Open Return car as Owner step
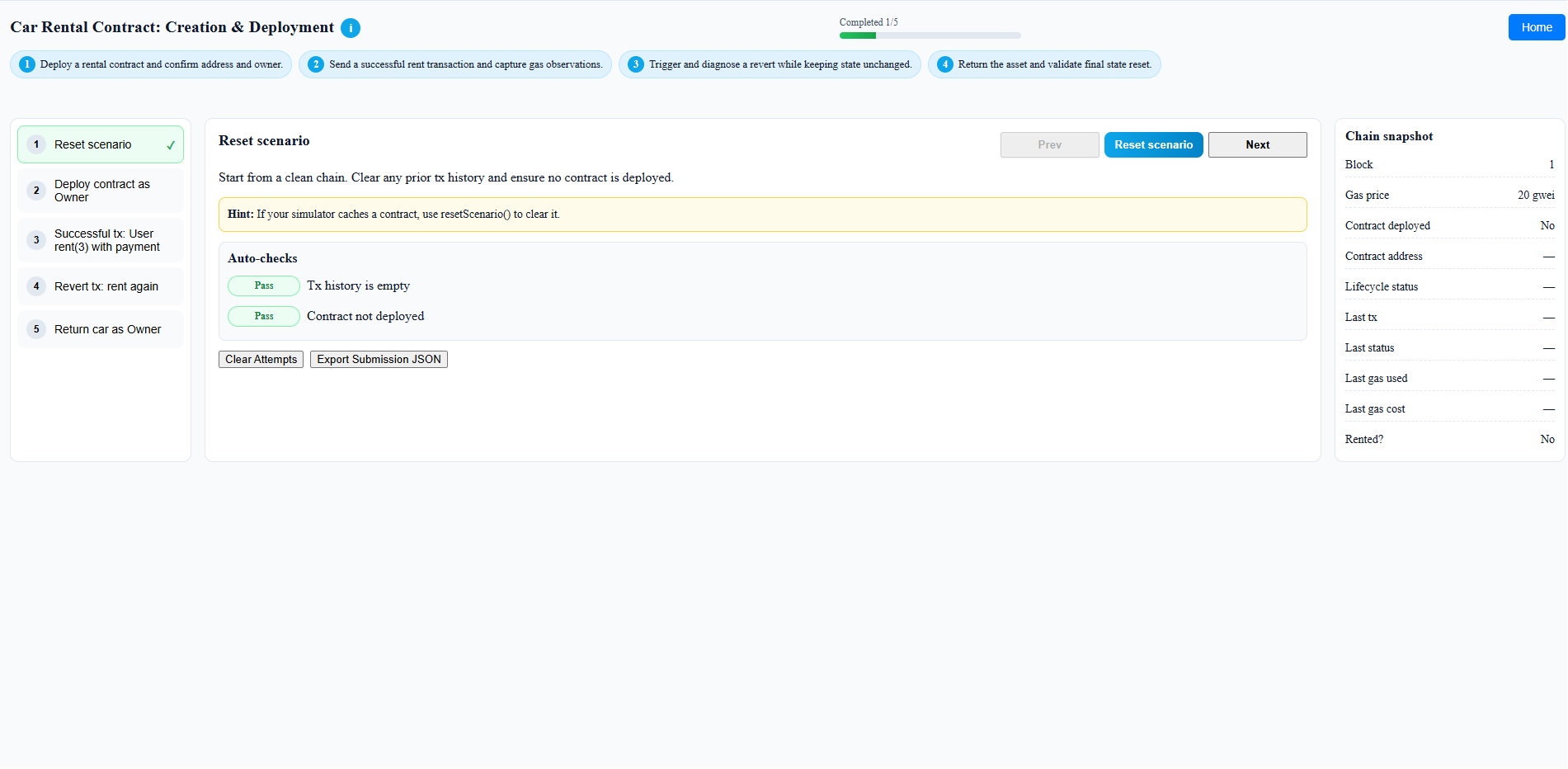Image resolution: width=1568 pixels, height=769 pixels. pos(107,329)
